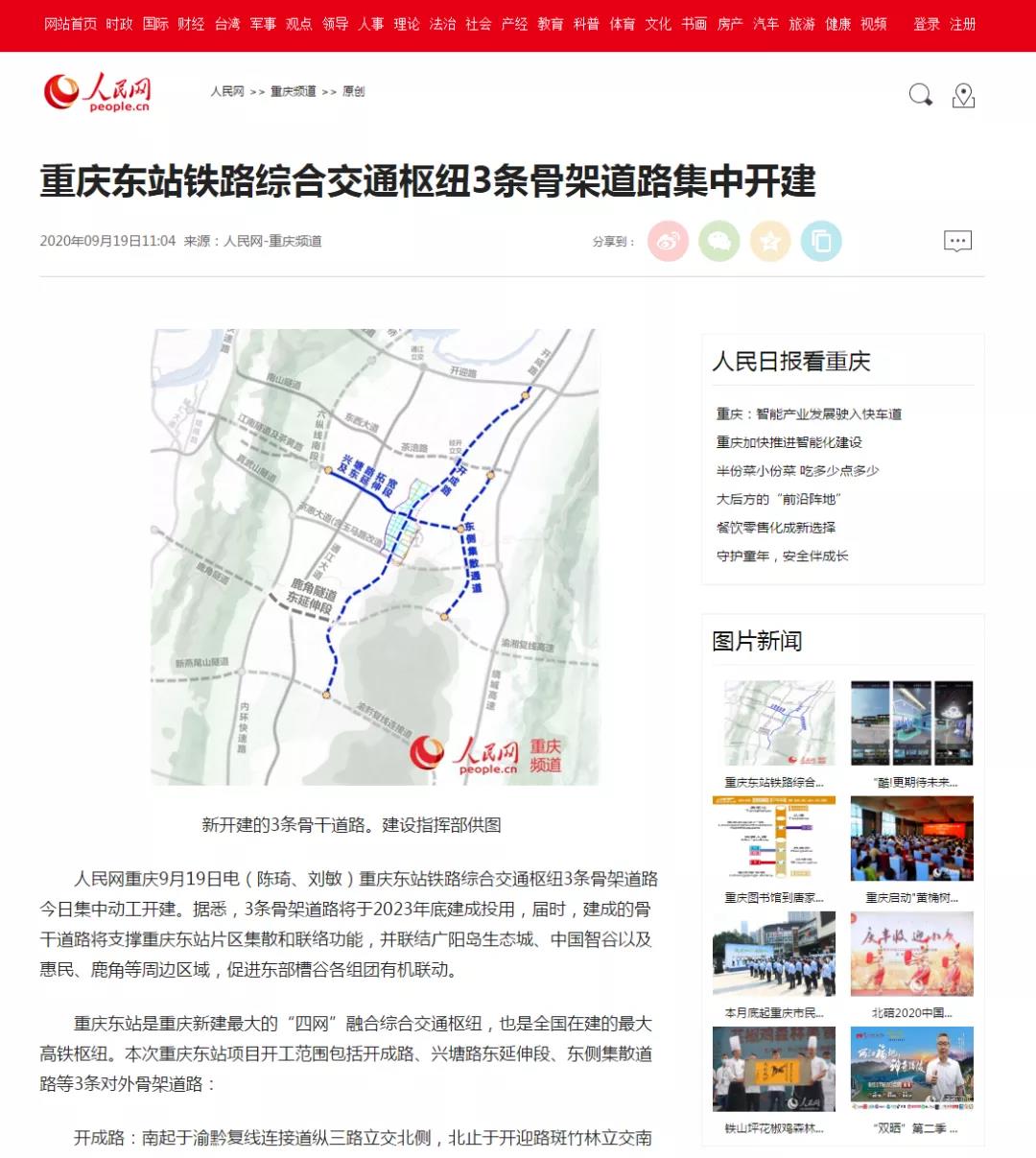Open the 房产 channel
The height and width of the screenshot is (1158, 1036).
[x=731, y=24]
